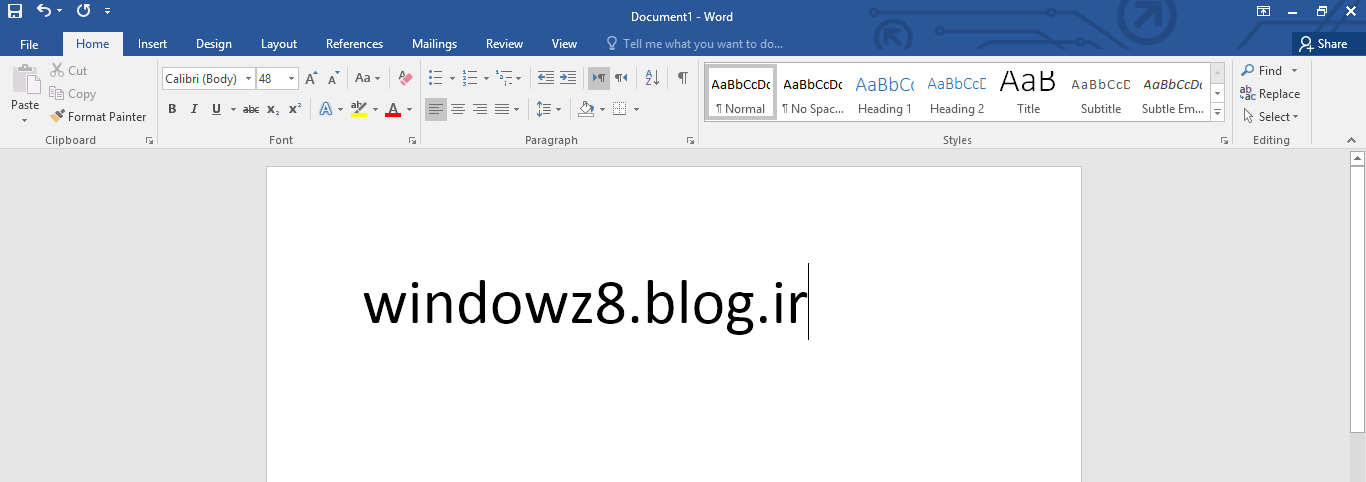Switch to the References tab
This screenshot has width=1366, height=482.
tap(355, 44)
